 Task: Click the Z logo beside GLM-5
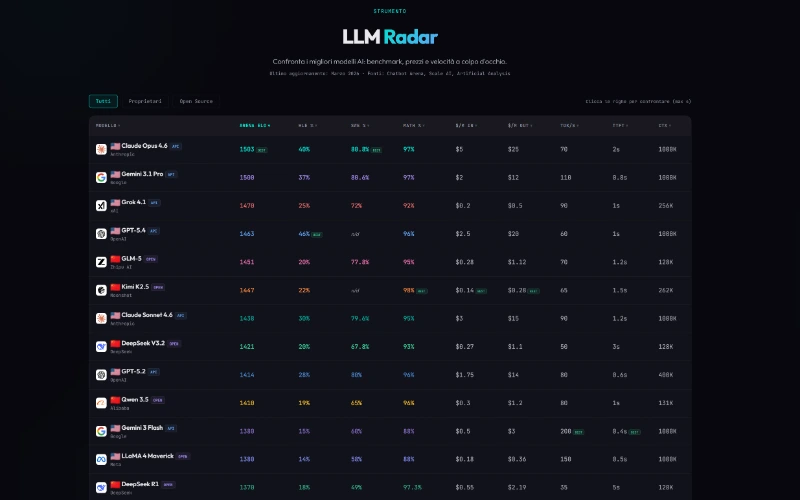coord(101,262)
